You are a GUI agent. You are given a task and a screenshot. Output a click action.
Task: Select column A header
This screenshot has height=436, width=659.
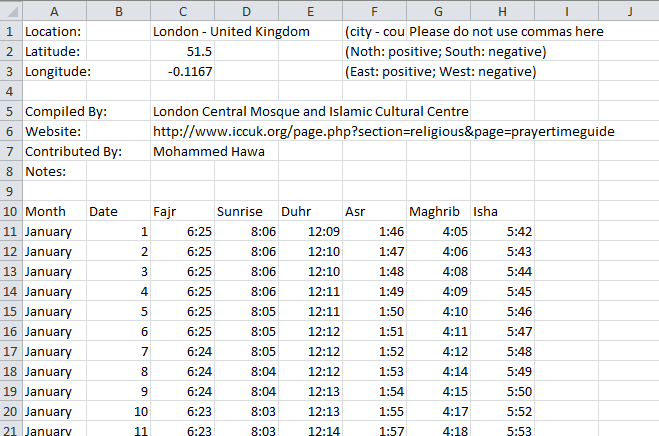tap(55, 11)
